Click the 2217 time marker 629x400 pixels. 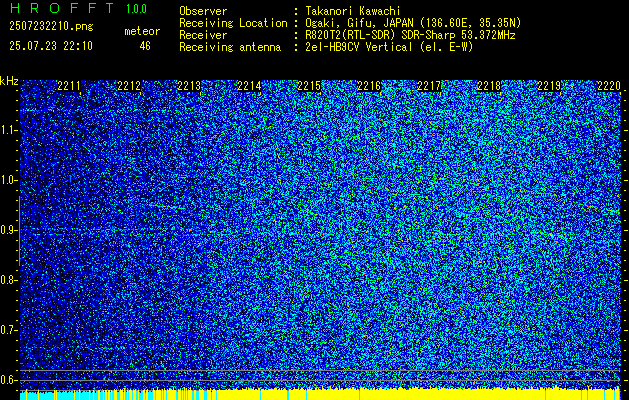tap(429, 86)
